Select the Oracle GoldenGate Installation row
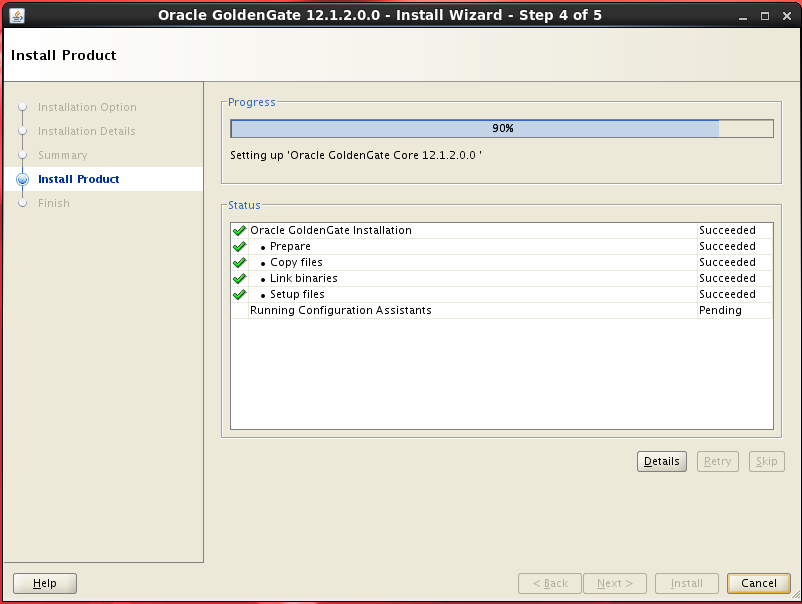This screenshot has width=802, height=604. tap(502, 231)
